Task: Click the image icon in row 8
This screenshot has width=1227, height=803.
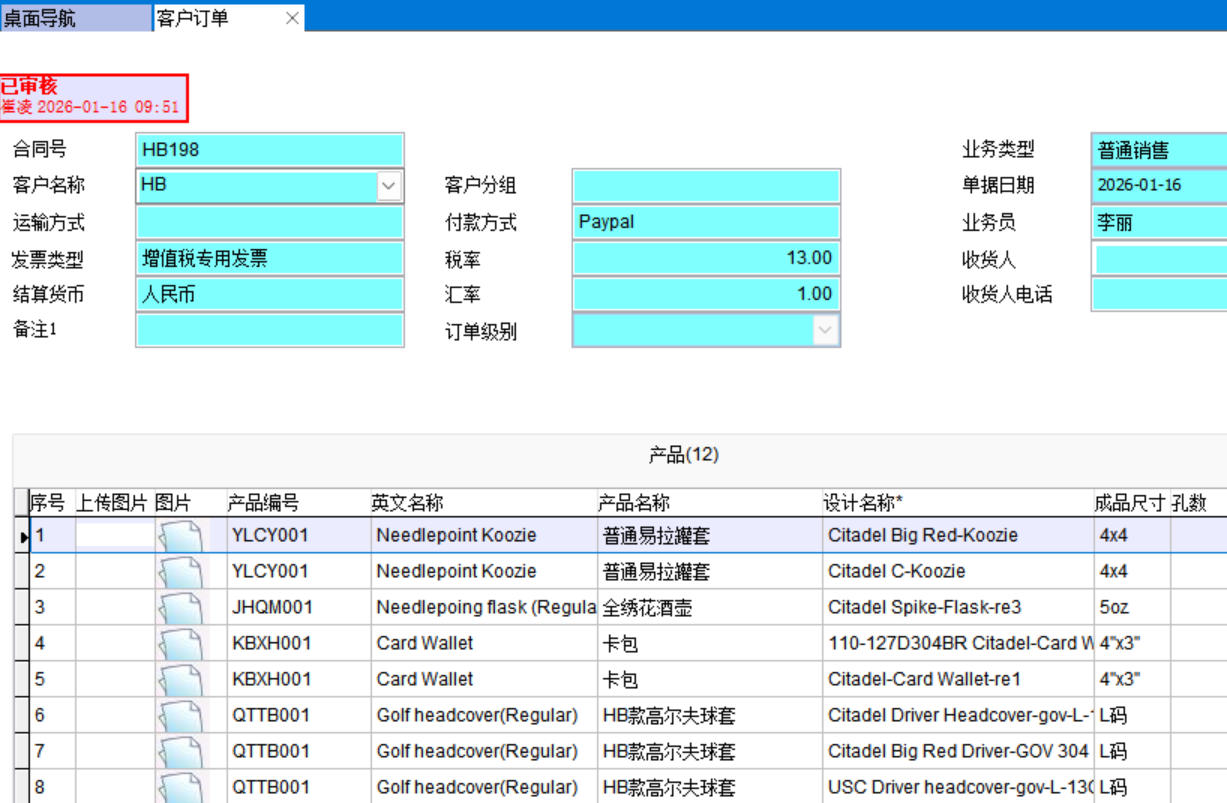Action: click(181, 787)
